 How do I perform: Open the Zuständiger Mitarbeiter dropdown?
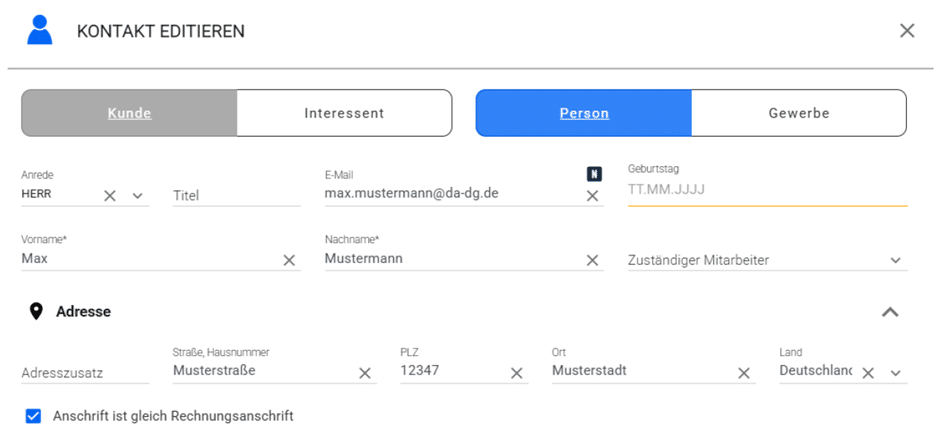[x=895, y=260]
